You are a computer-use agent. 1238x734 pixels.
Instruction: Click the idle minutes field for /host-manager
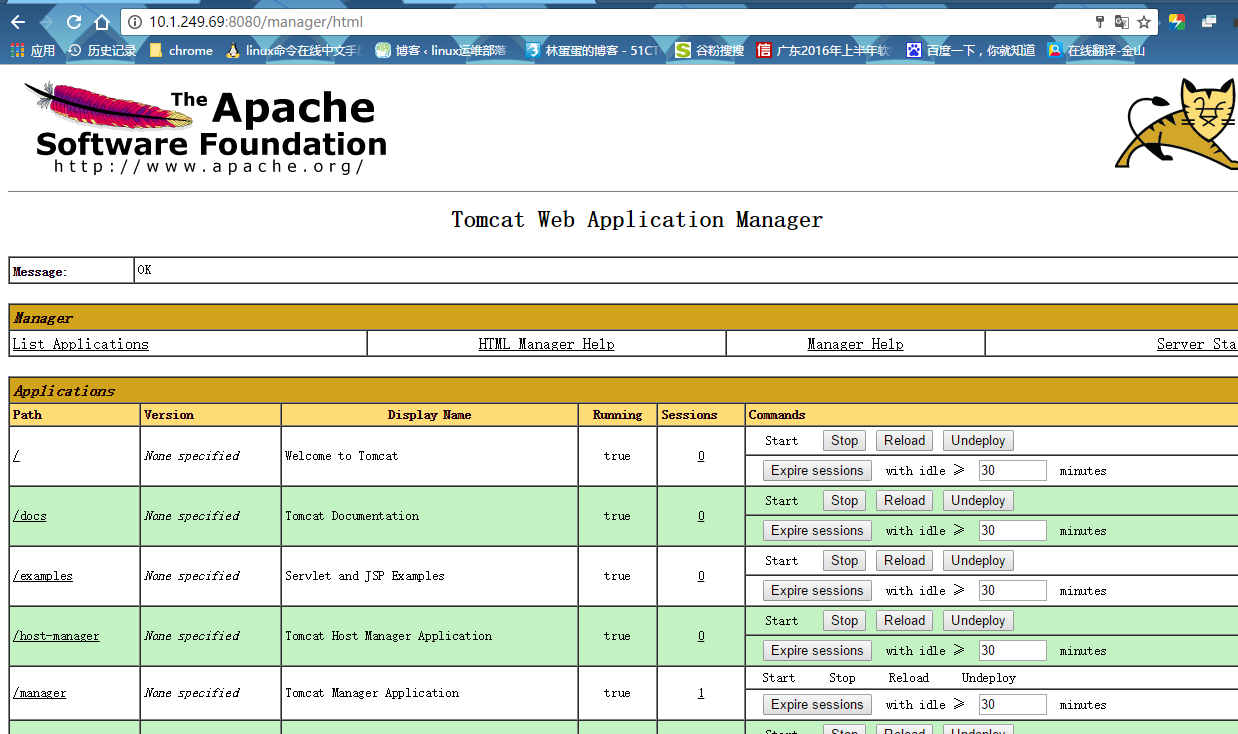pos(1012,651)
